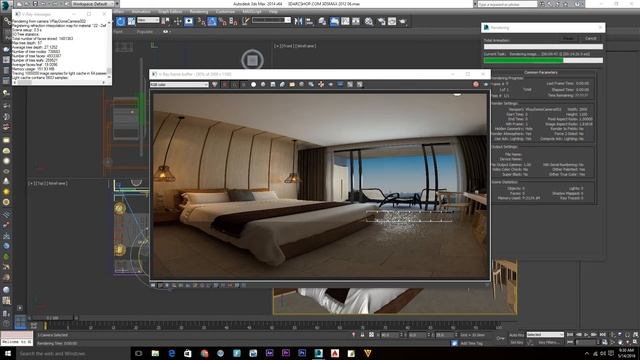Toggle Angle Snap
Image resolution: width=640 pixels, height=360 pixels.
click(x=212, y=21)
